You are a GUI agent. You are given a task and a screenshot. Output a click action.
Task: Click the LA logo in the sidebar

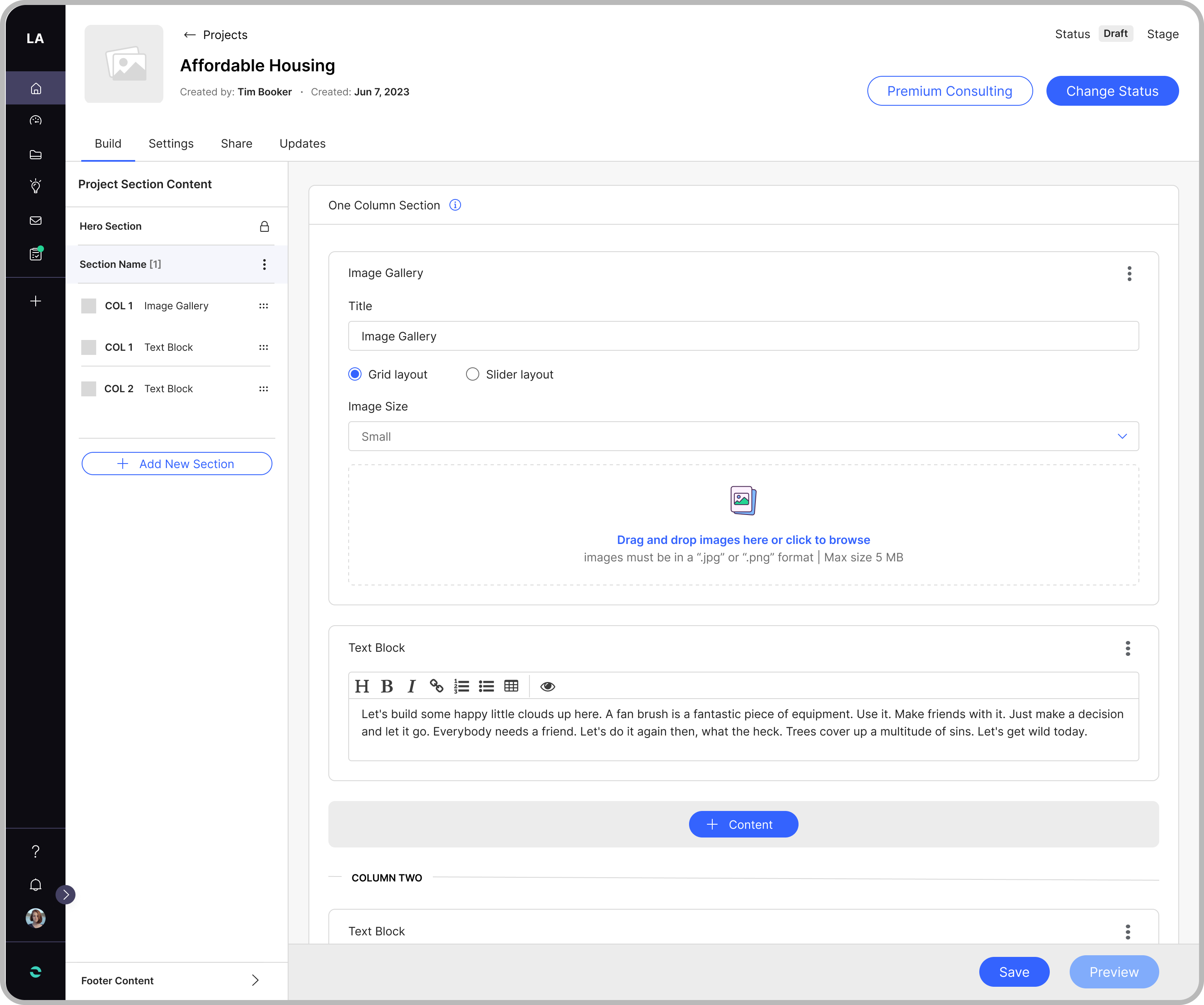36,39
